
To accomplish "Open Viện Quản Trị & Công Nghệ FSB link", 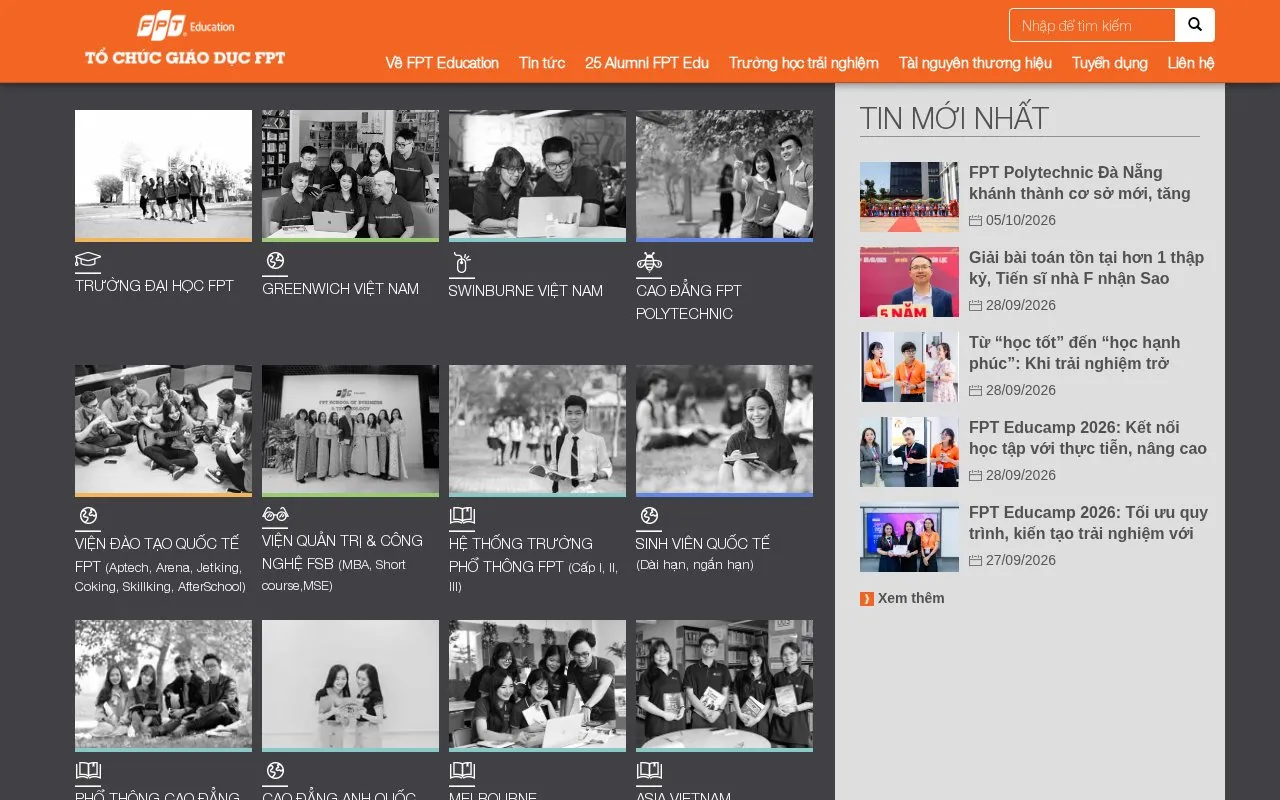I will click(x=342, y=562).
